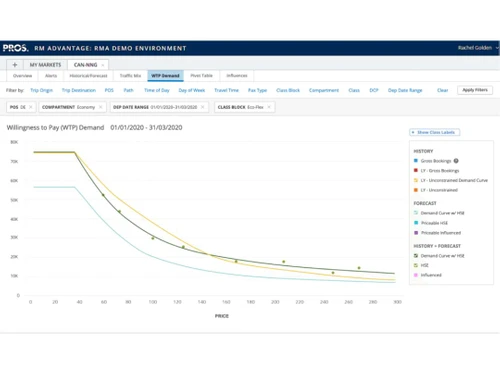Open the Rachel Golden user menu

478,48
